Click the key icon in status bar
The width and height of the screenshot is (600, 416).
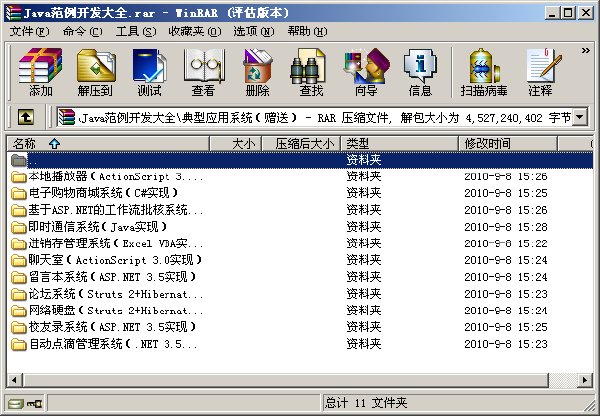tap(34, 403)
